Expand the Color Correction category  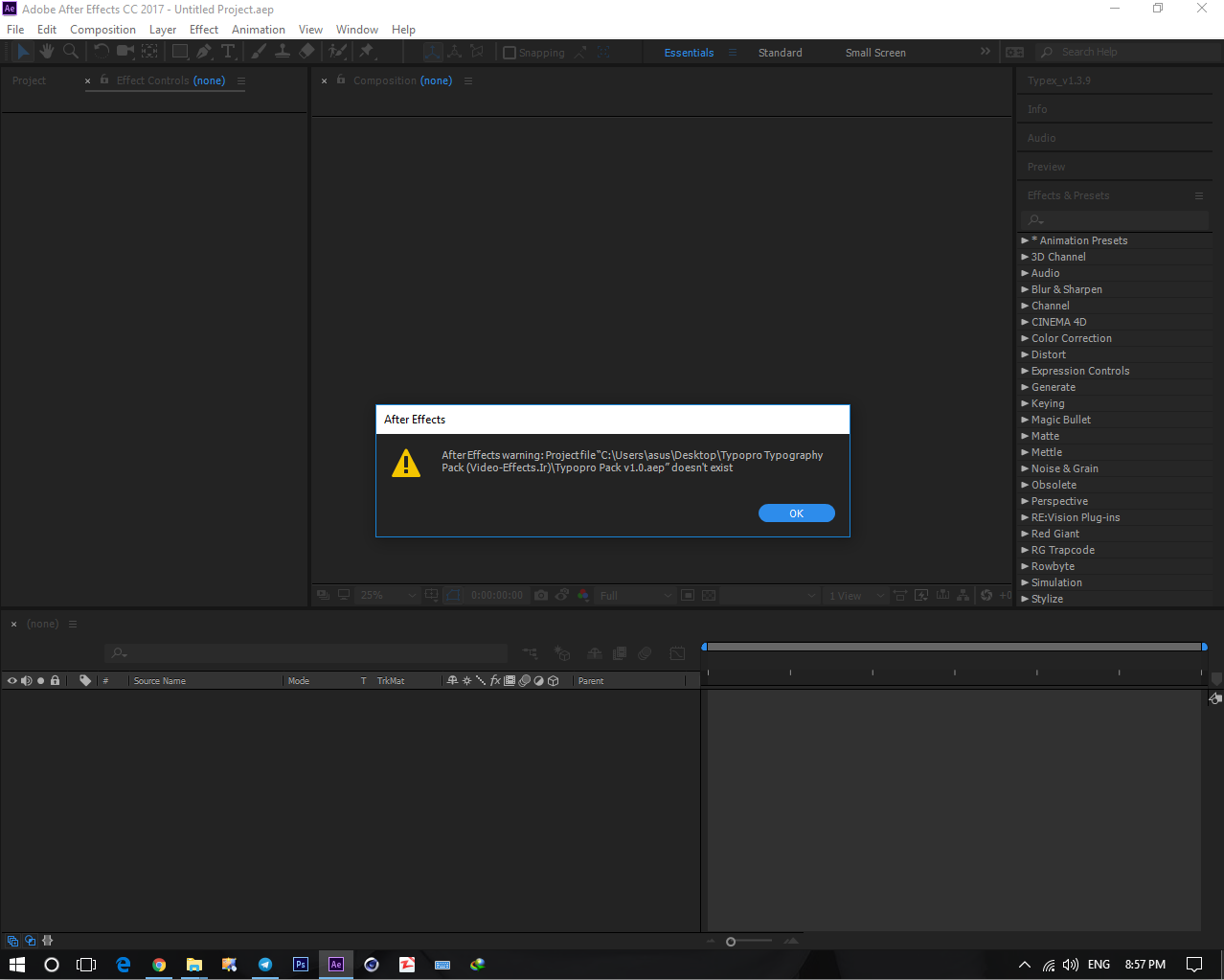pos(1025,338)
